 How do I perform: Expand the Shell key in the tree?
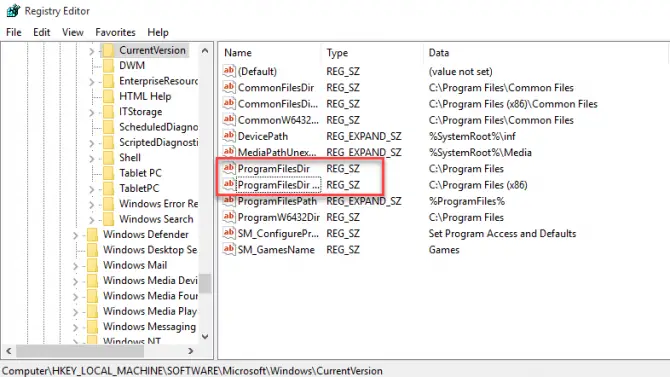point(91,158)
